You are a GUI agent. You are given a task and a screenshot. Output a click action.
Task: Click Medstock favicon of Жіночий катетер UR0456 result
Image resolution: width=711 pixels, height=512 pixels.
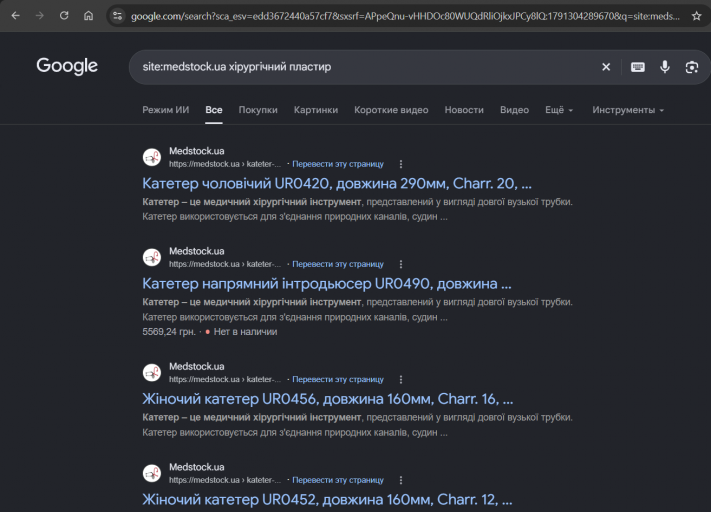click(152, 373)
